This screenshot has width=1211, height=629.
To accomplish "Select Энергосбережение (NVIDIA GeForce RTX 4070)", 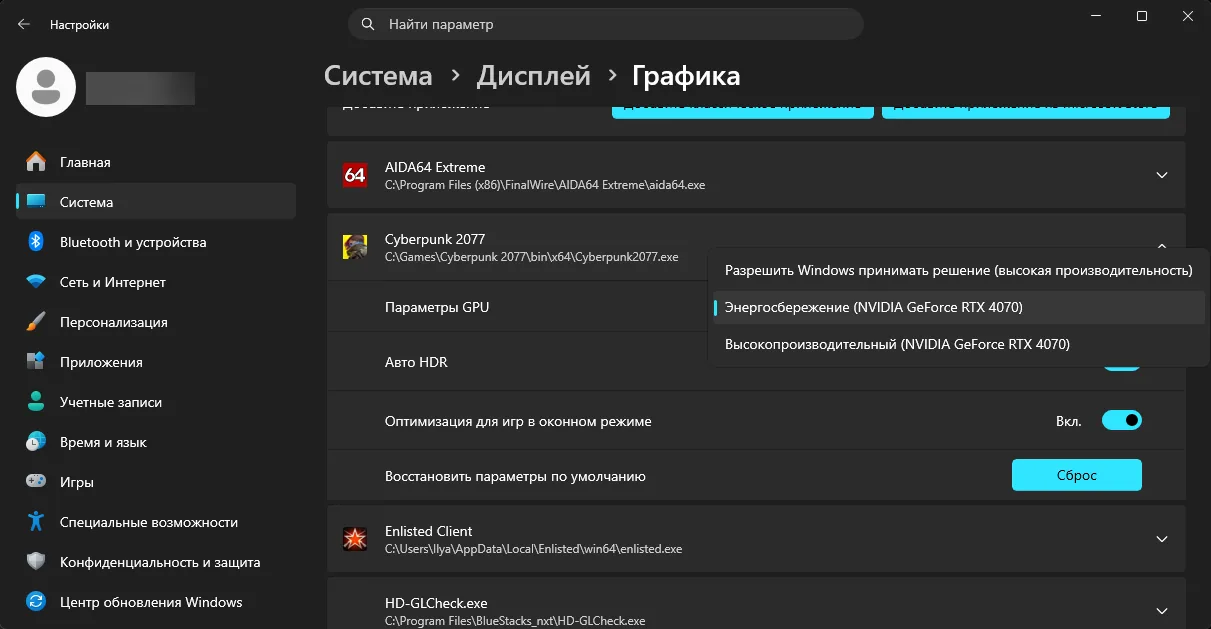I will tap(958, 307).
